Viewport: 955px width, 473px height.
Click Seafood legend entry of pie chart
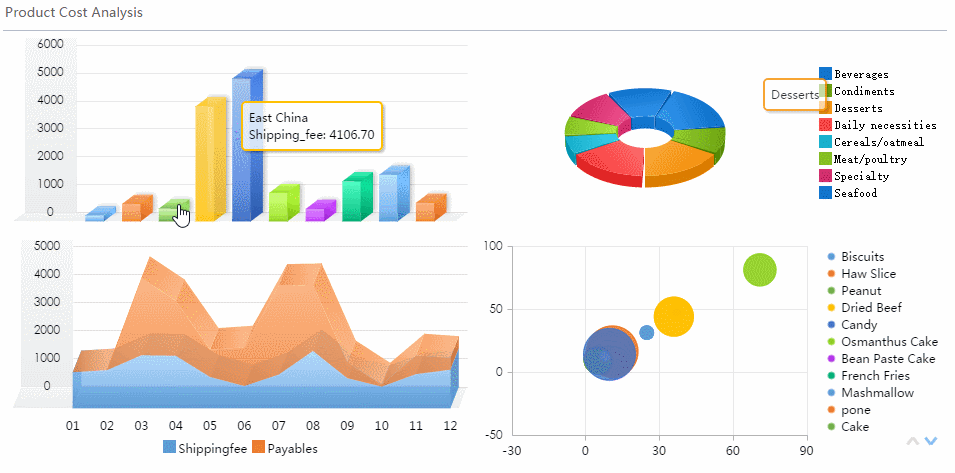(855, 193)
